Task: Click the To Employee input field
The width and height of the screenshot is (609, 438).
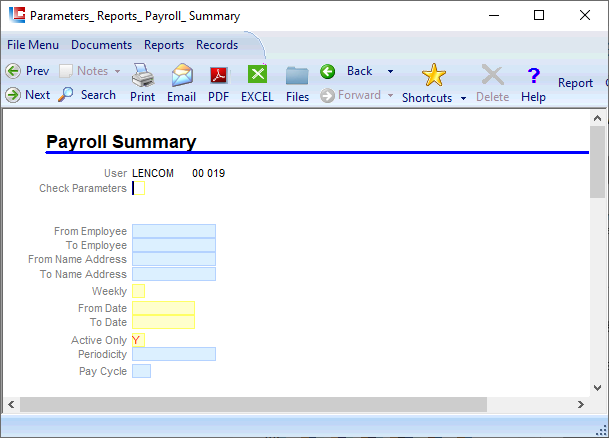Action: 174,245
